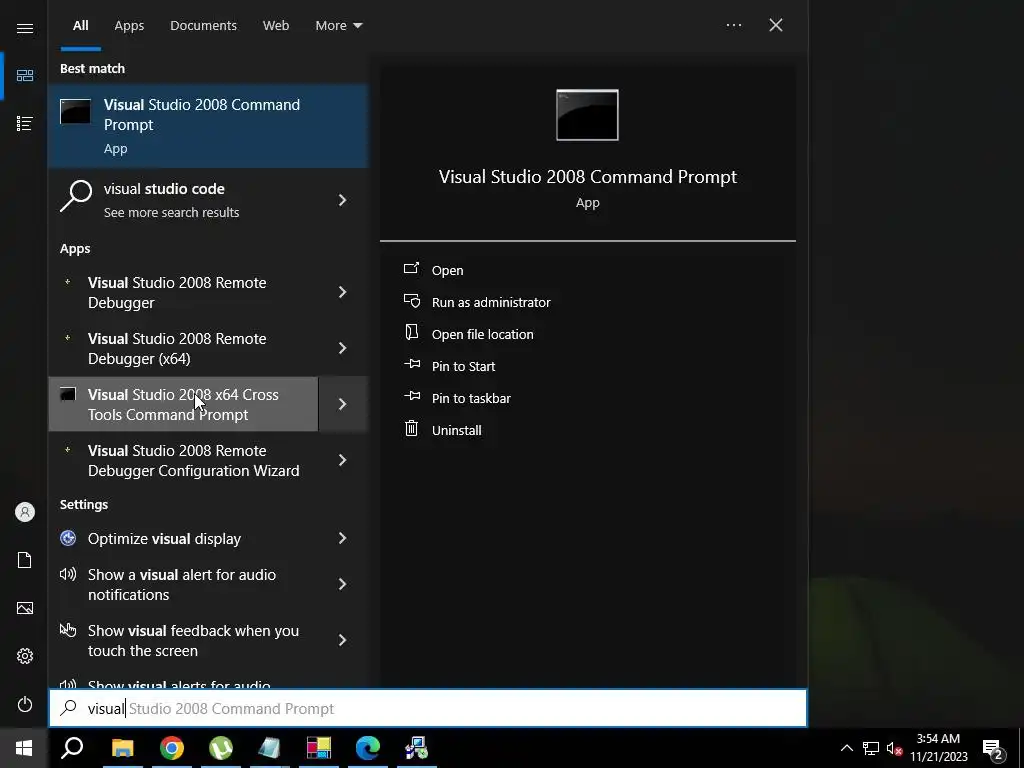Viewport: 1024px width, 768px height.
Task: Click the Windows Start button
Action: click(x=24, y=748)
